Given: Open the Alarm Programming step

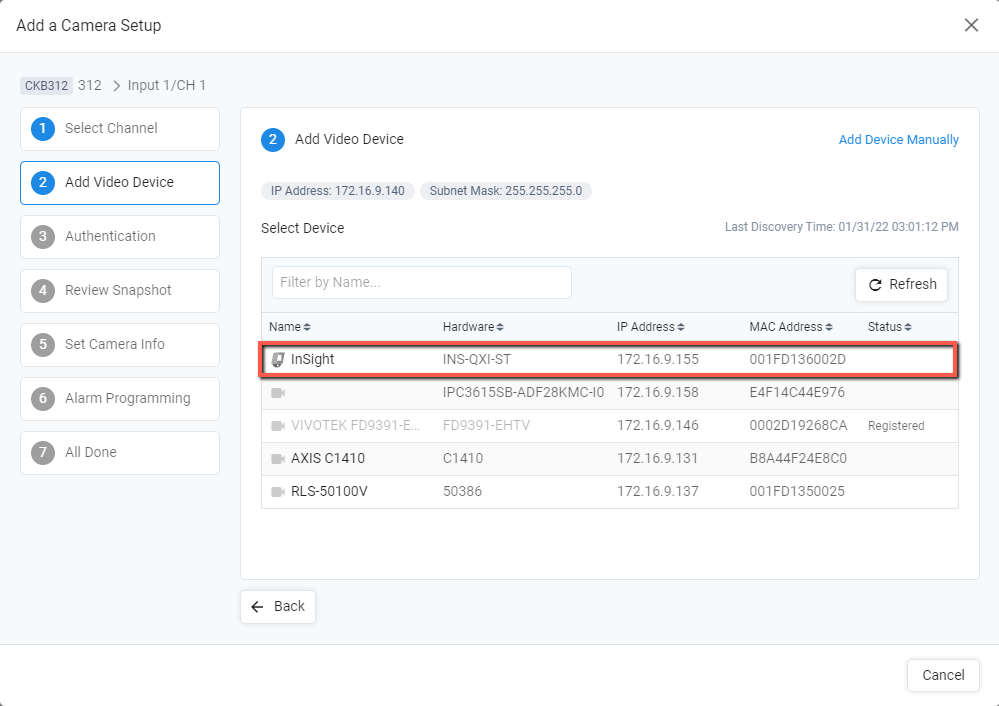Looking at the screenshot, I should point(120,399).
